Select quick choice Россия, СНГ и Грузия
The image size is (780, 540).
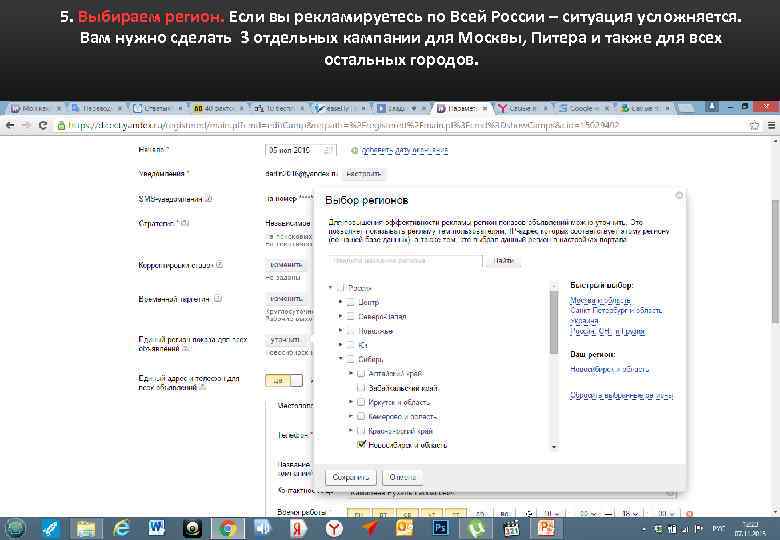tap(607, 331)
